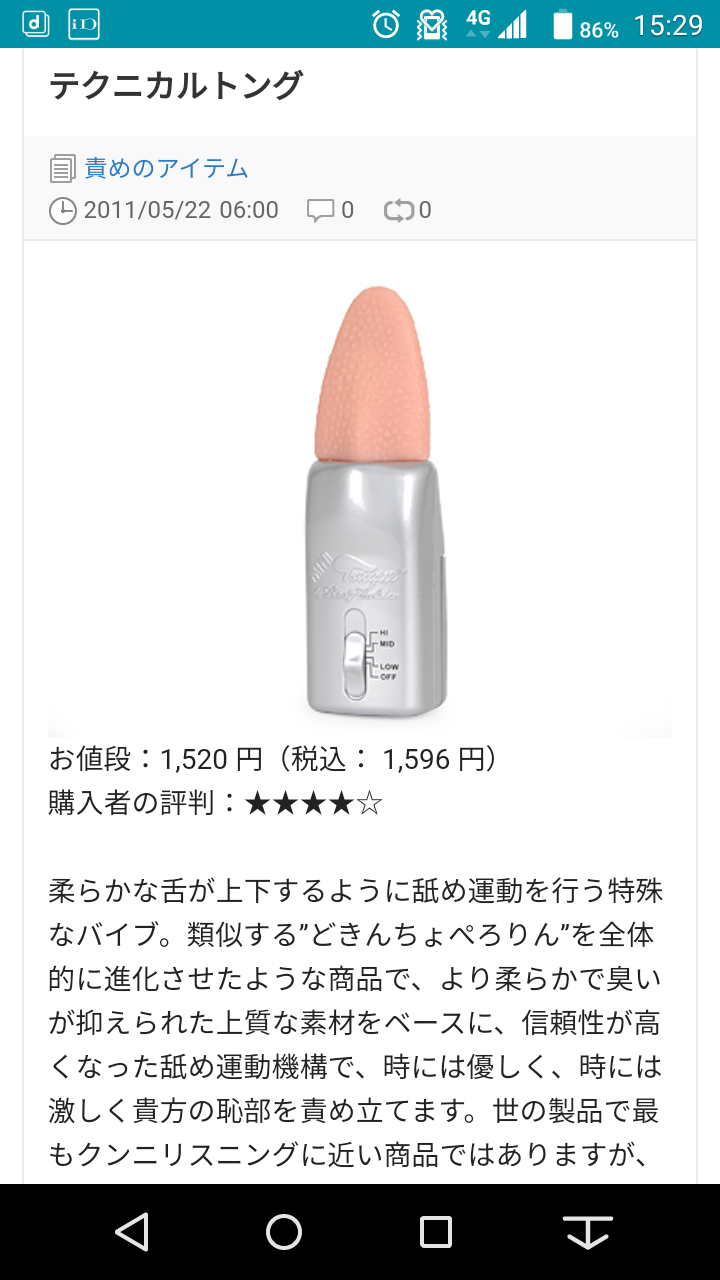Tap the Android back navigation triangle

pos(132,1232)
